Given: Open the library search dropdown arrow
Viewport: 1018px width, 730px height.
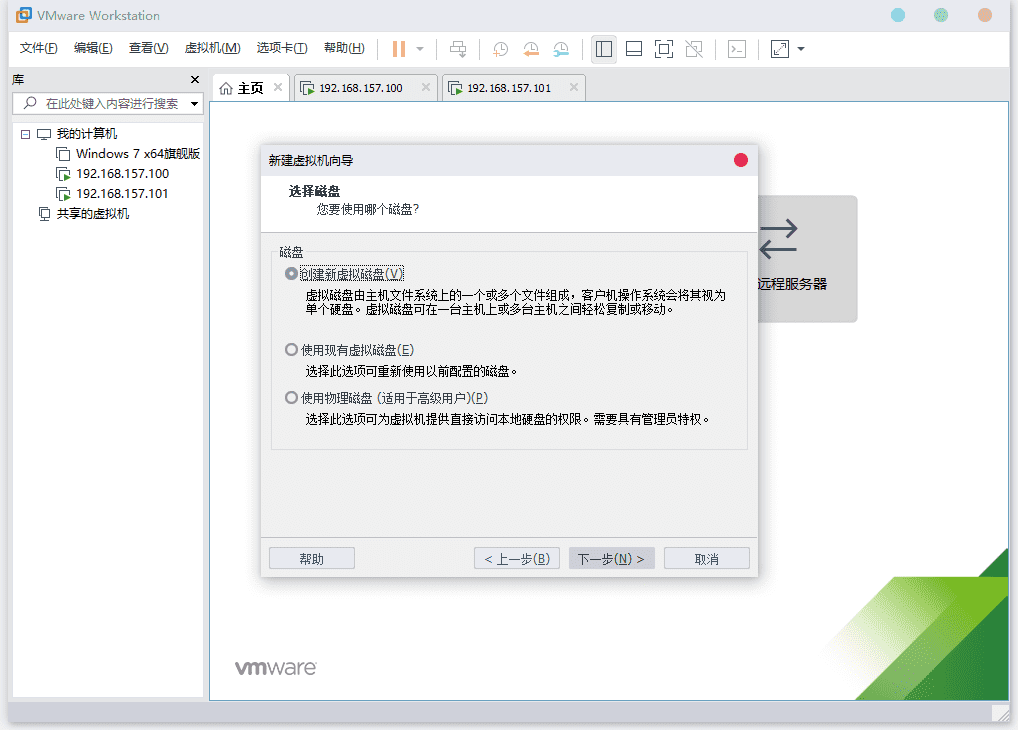Looking at the screenshot, I should point(194,104).
